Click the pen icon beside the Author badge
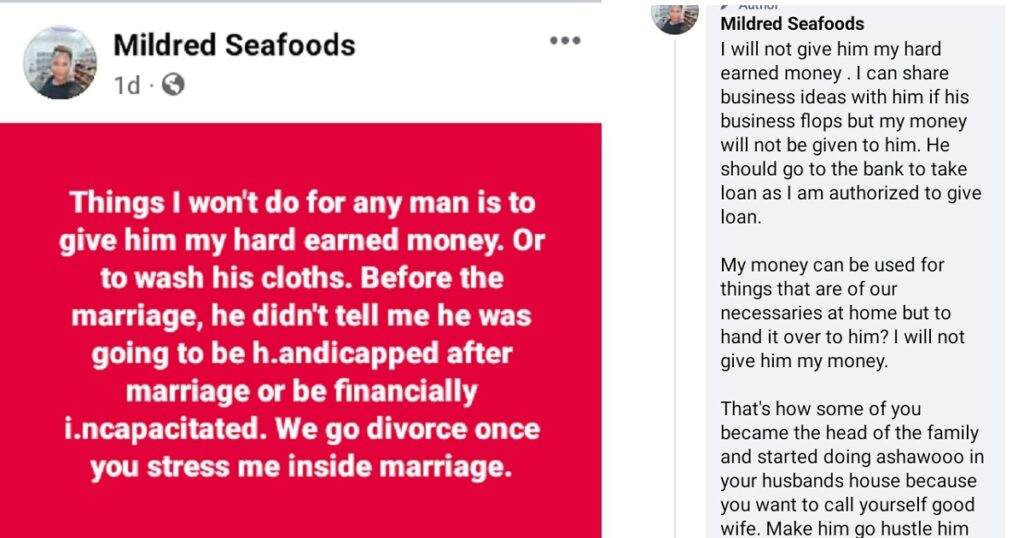Image resolution: width=1024 pixels, height=538 pixels. (726, 7)
